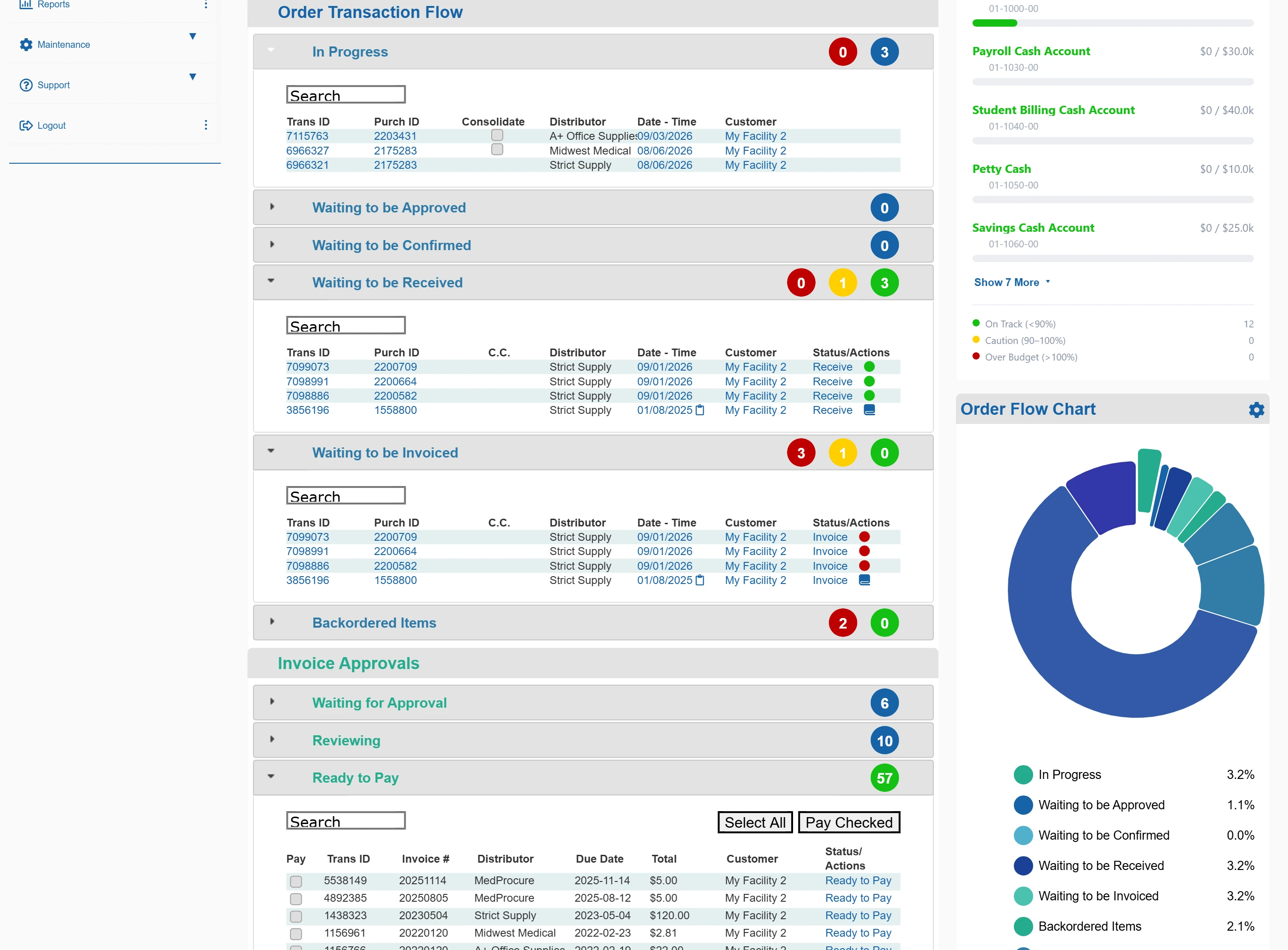Tick Pay checkbox for invoice 20251114
This screenshot has width=1288, height=950.
(x=296, y=881)
